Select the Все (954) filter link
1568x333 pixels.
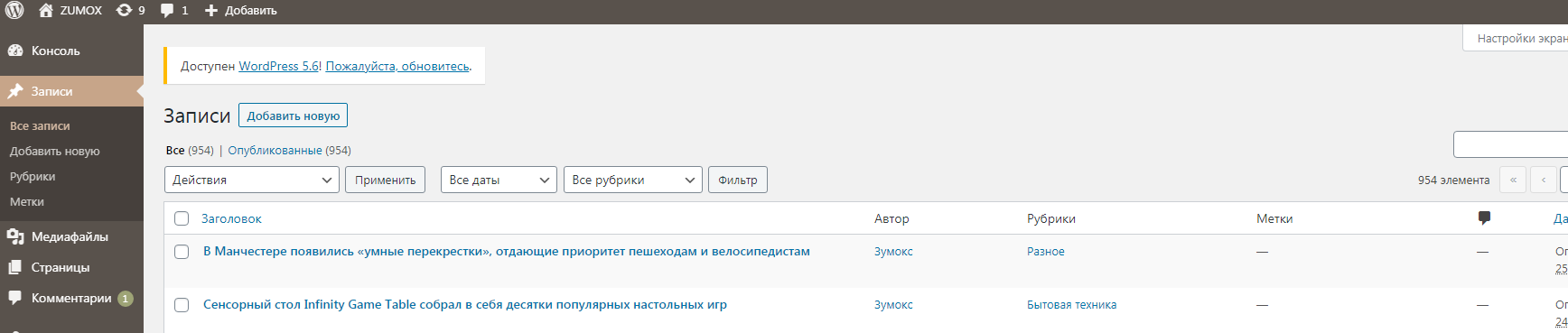tap(190, 151)
